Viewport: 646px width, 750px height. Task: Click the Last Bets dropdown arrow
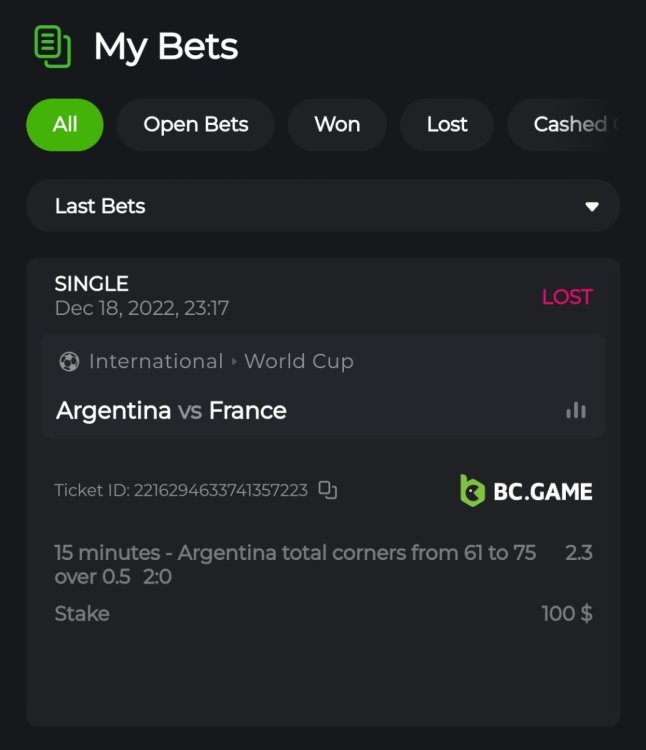[x=592, y=207]
